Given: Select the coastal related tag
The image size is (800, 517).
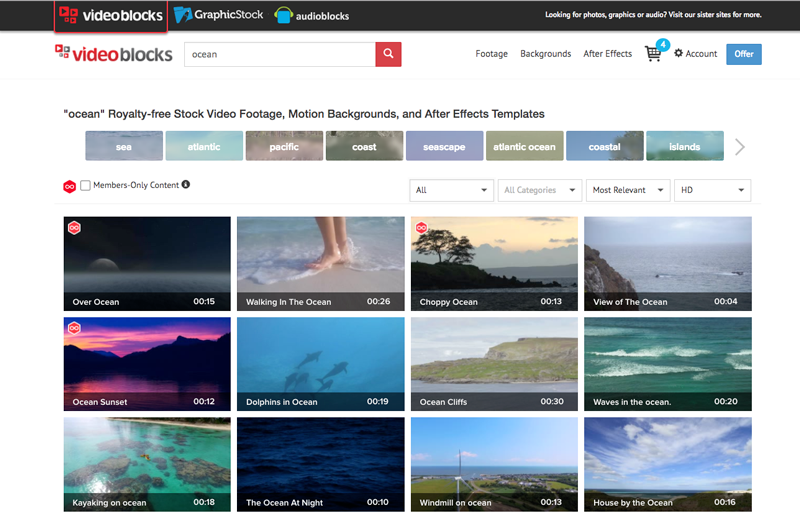Looking at the screenshot, I should click(605, 146).
